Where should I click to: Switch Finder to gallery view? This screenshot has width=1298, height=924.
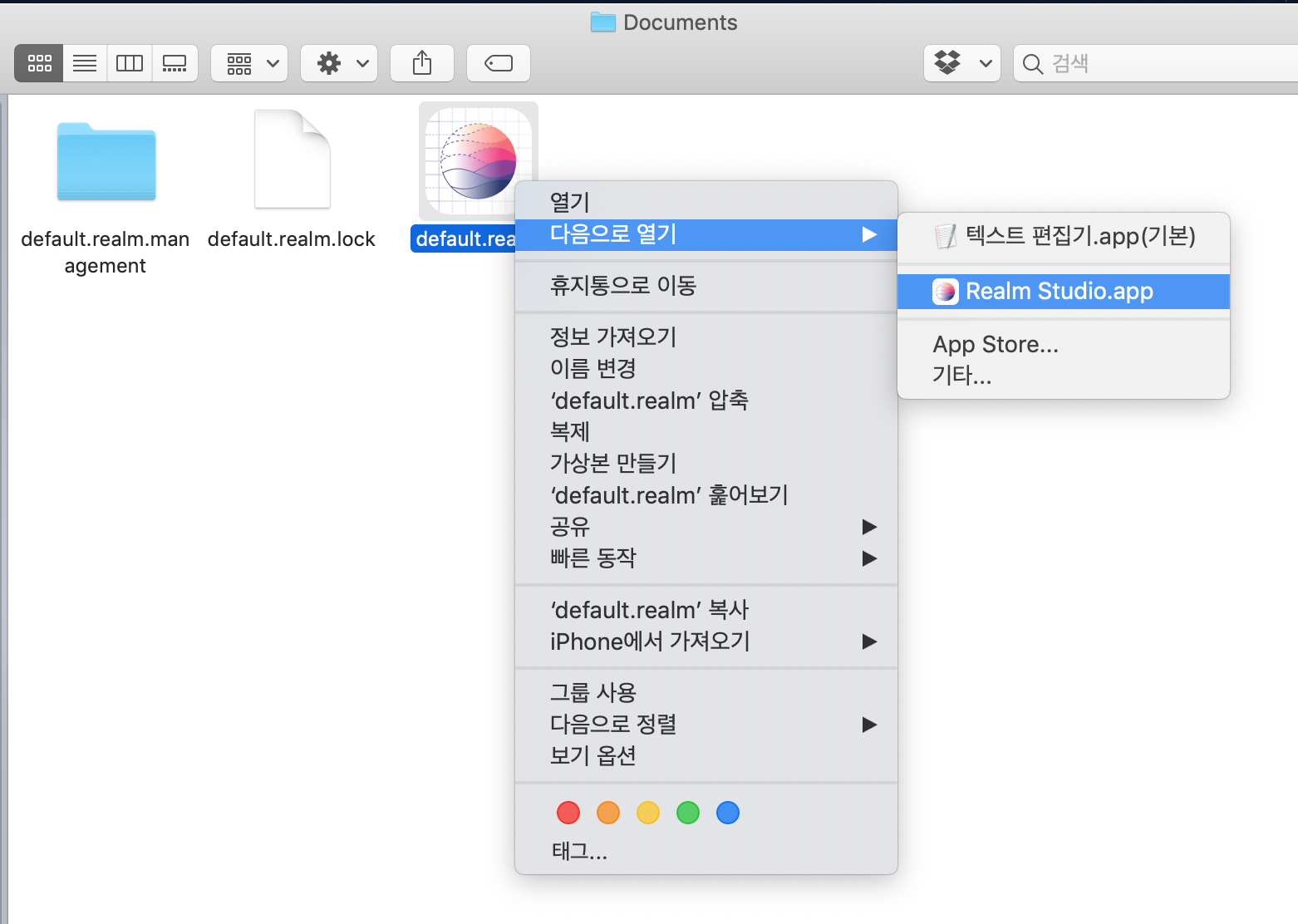pyautogui.click(x=175, y=63)
